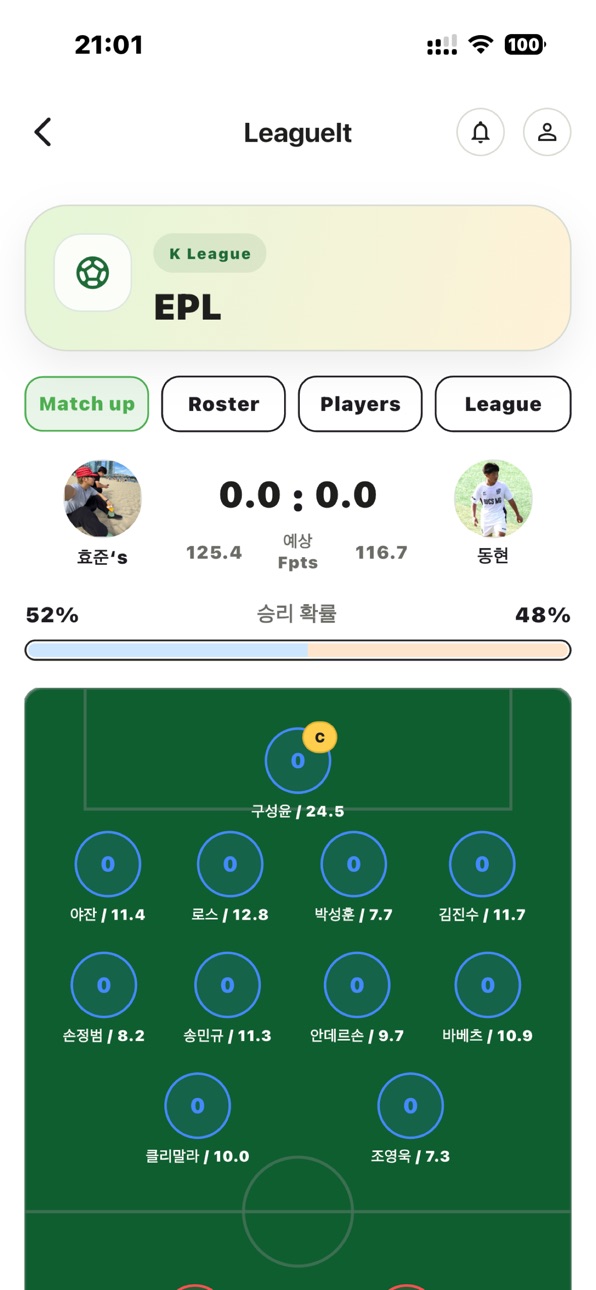Screen dimensions: 596x1290
Task: Tap 효준's team avatar photo
Action: coord(103,499)
